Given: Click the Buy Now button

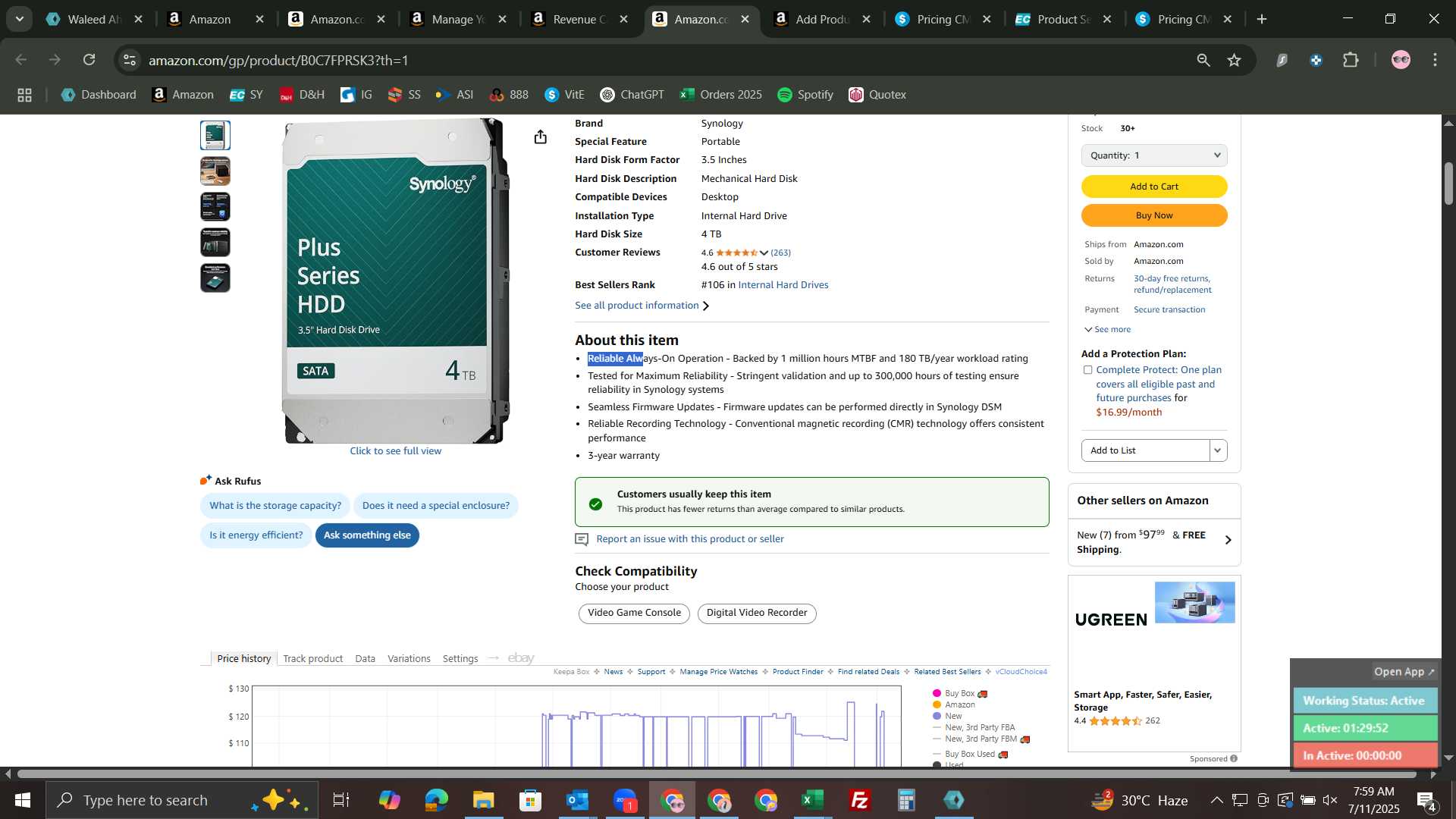Looking at the screenshot, I should click(x=1154, y=215).
